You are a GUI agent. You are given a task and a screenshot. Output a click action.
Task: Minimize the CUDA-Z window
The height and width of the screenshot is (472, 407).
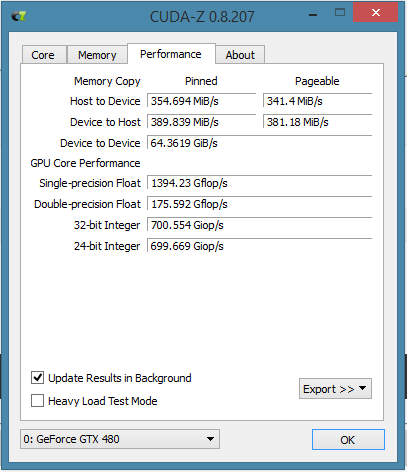point(313,14)
